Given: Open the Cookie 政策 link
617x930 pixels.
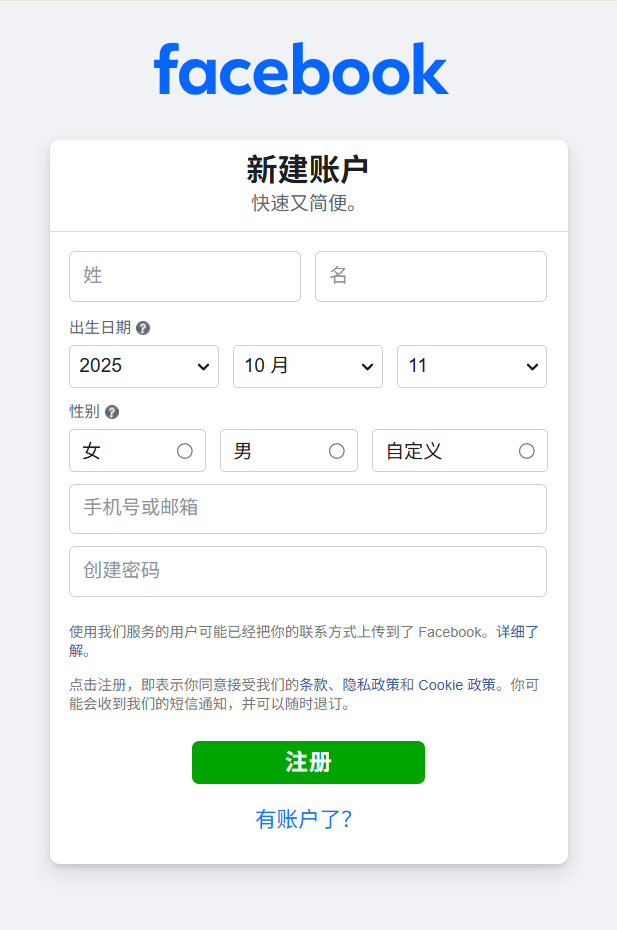Looking at the screenshot, I should [x=456, y=685].
